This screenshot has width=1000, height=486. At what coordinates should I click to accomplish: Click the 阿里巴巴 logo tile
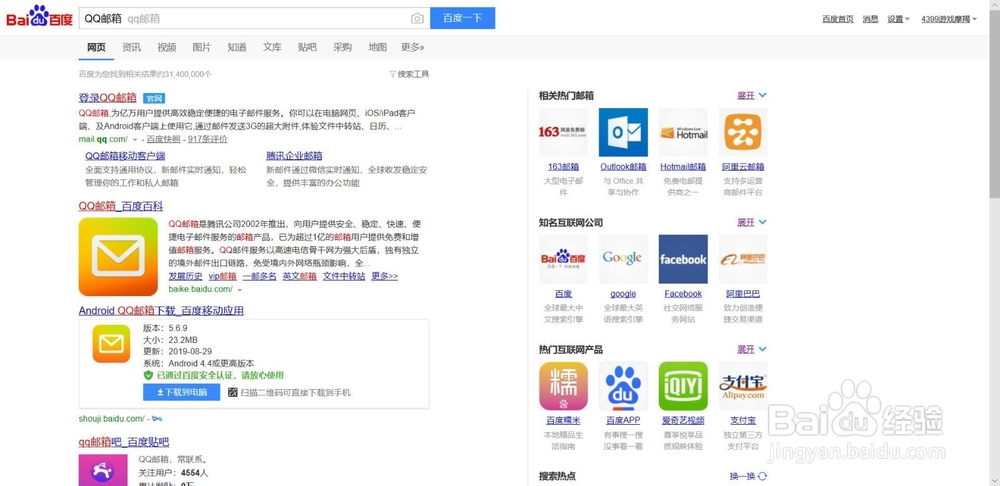(743, 259)
